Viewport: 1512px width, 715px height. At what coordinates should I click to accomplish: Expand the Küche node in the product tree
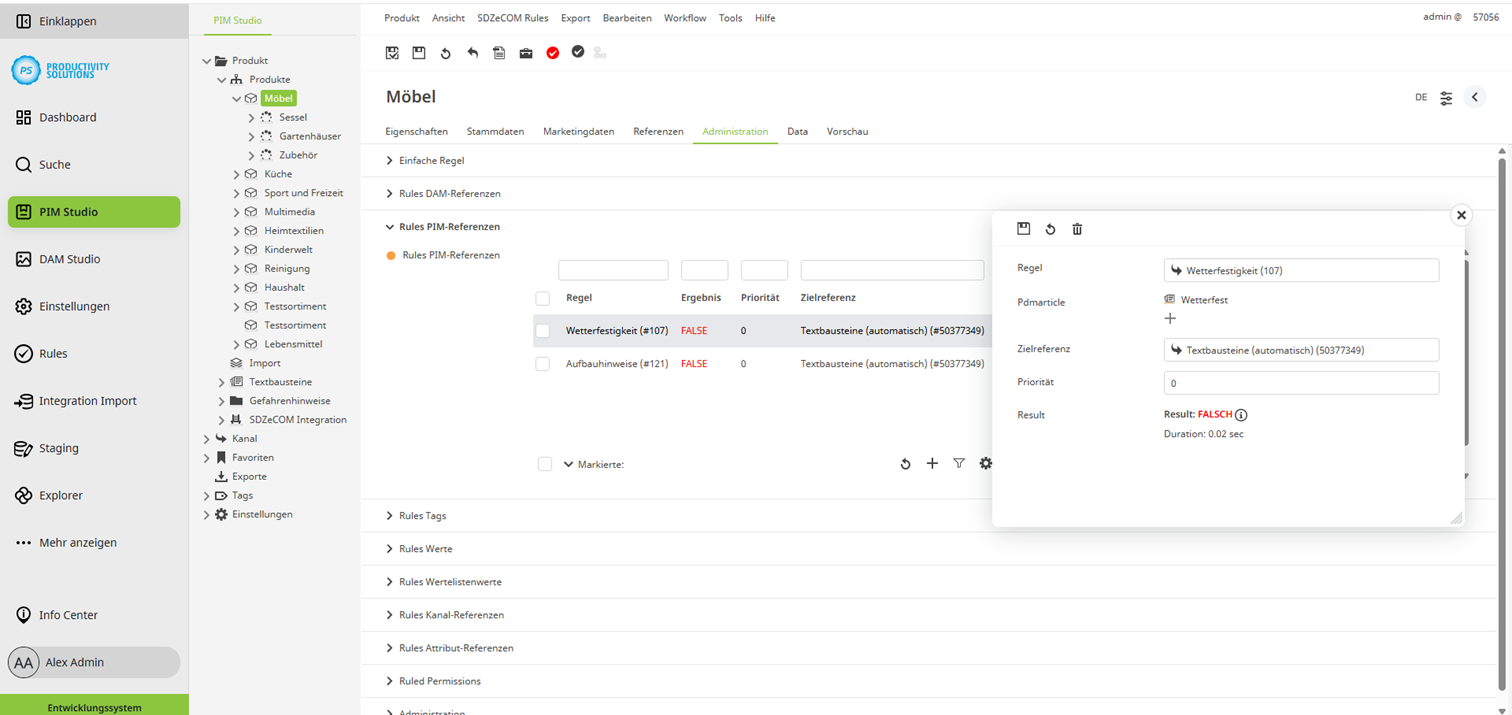[237, 174]
